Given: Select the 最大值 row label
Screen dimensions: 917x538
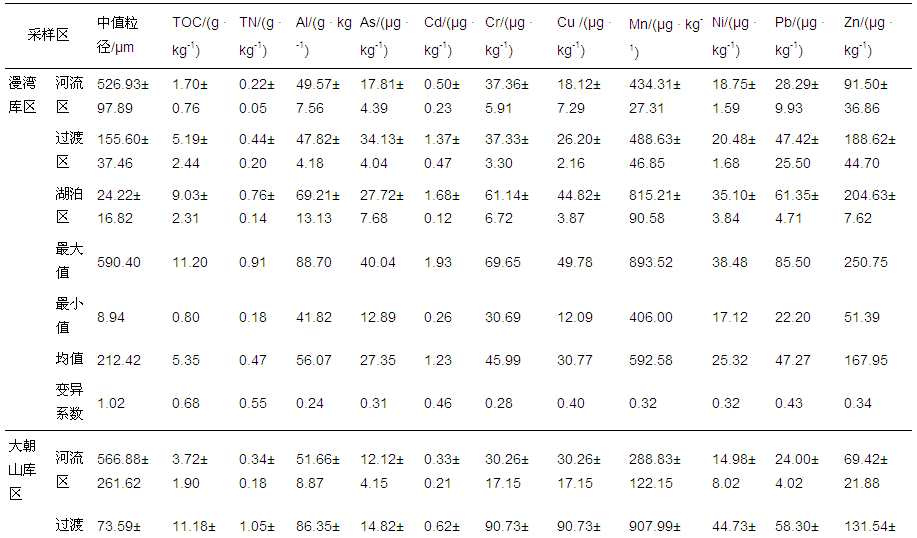Looking at the screenshot, I should 70,262.
